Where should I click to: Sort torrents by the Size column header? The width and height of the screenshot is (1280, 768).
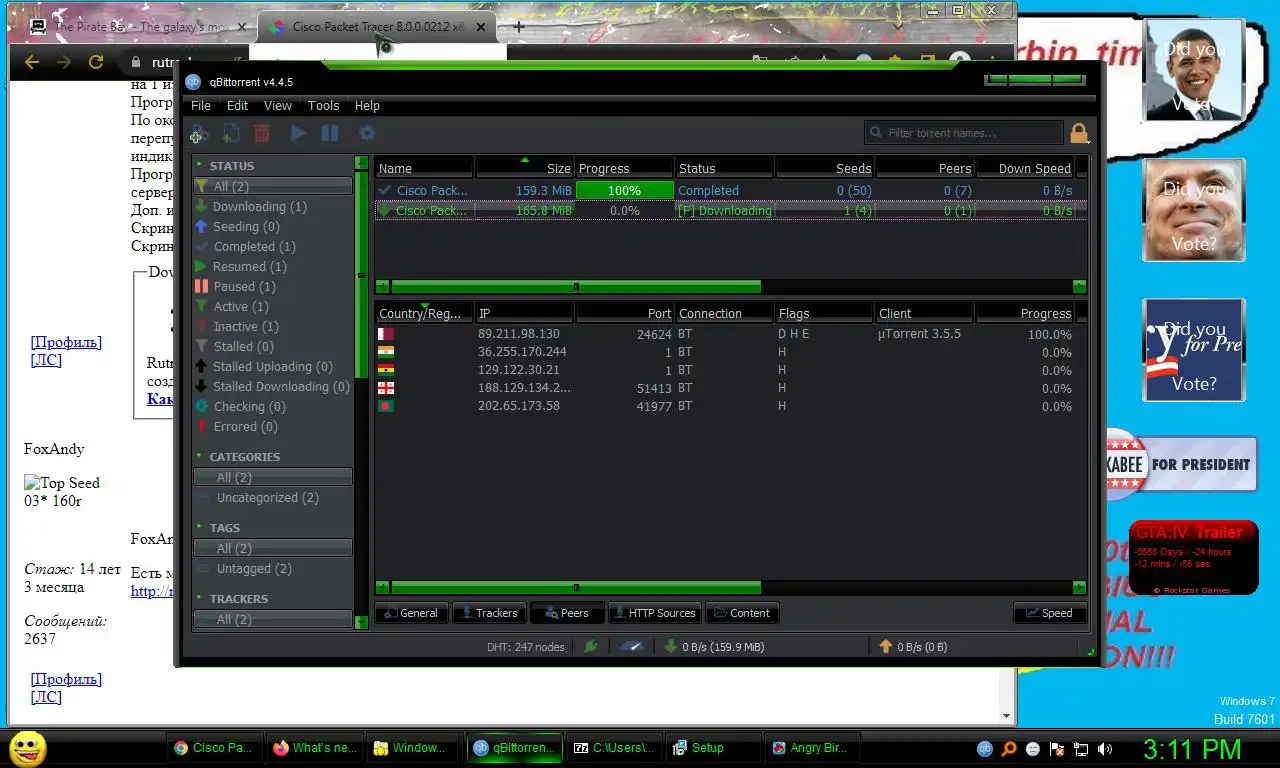pos(525,168)
